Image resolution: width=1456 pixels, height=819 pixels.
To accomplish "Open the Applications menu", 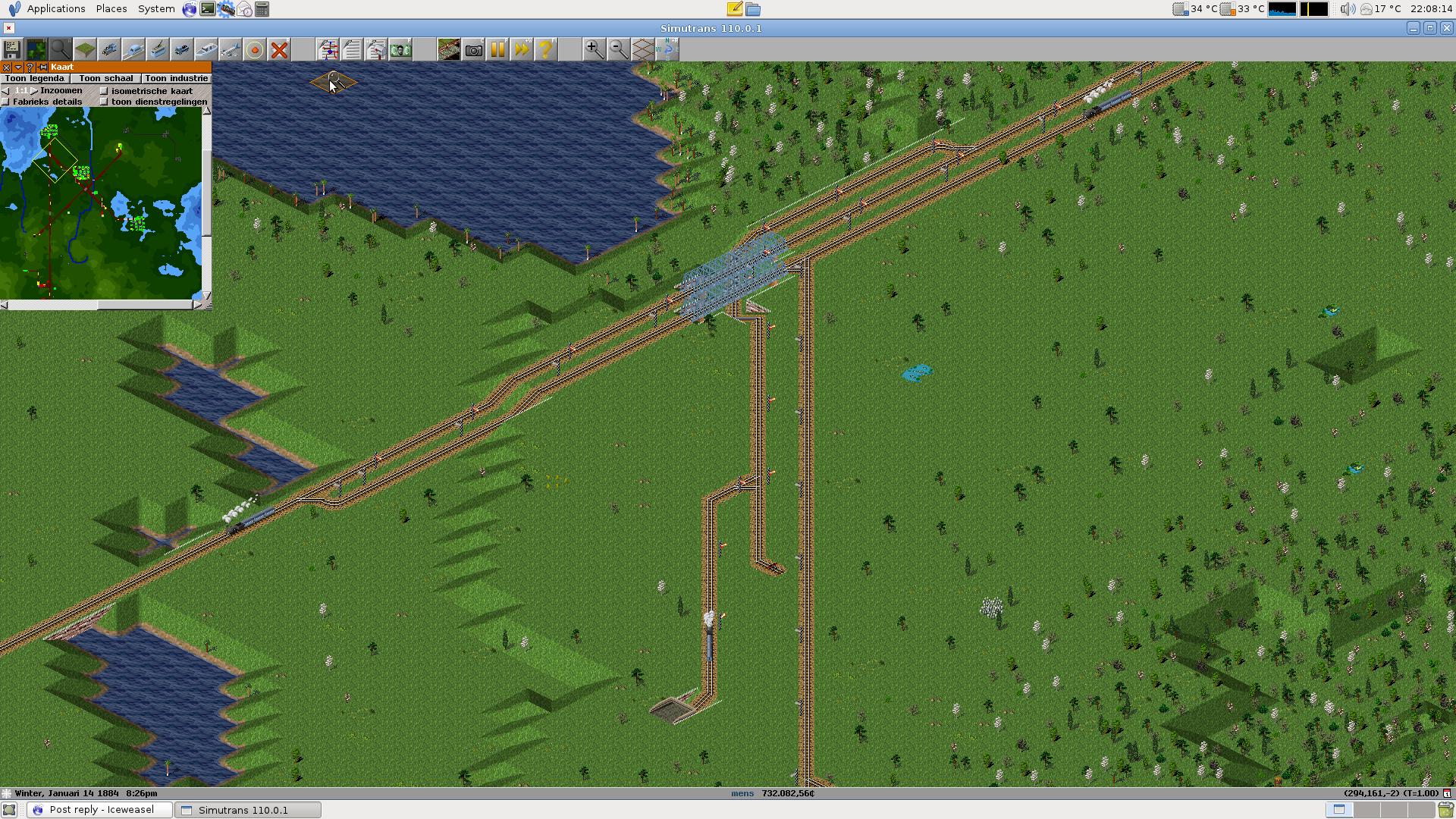I will click(55, 9).
